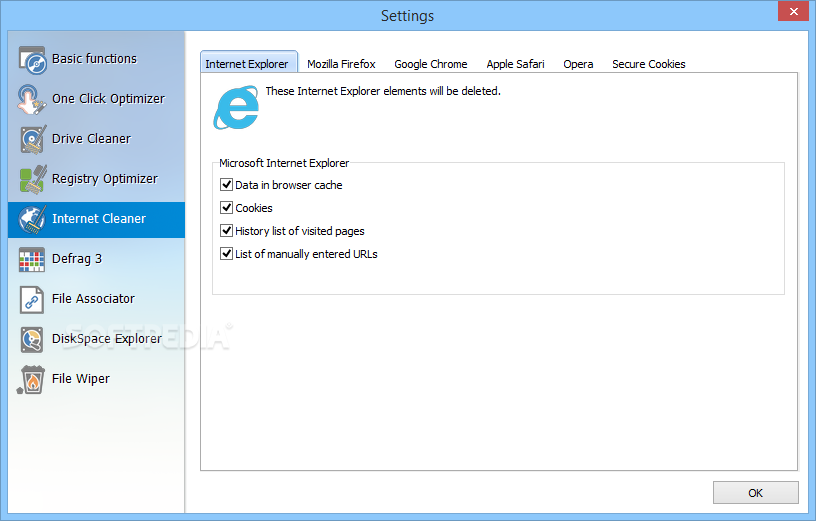Click the Settings window title
The width and height of the screenshot is (816, 521).
(x=407, y=16)
